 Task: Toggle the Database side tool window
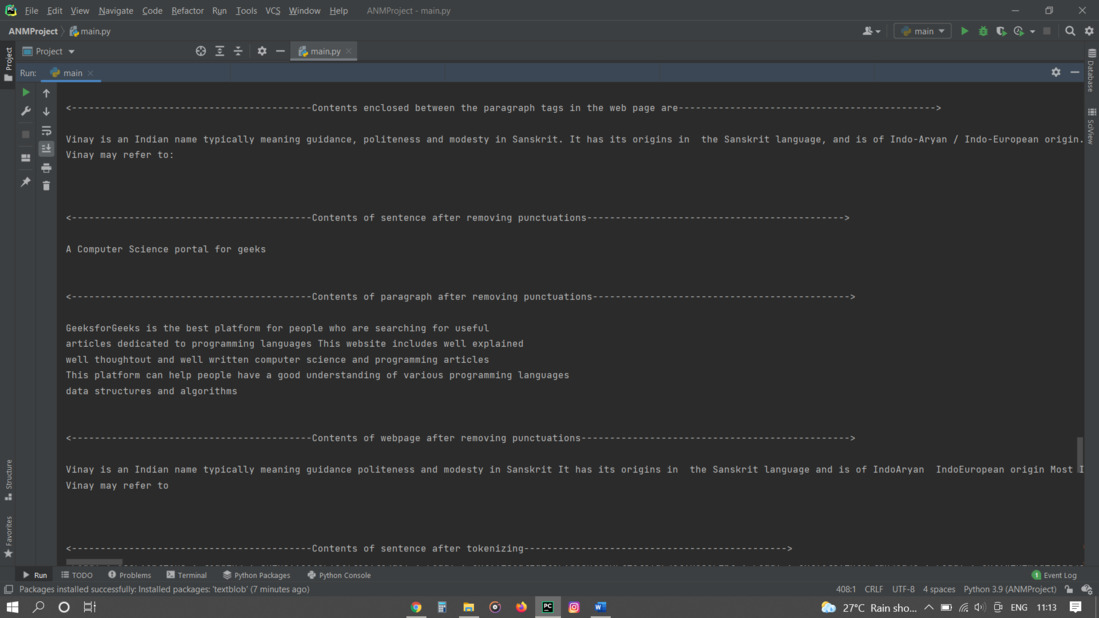coord(1091,70)
